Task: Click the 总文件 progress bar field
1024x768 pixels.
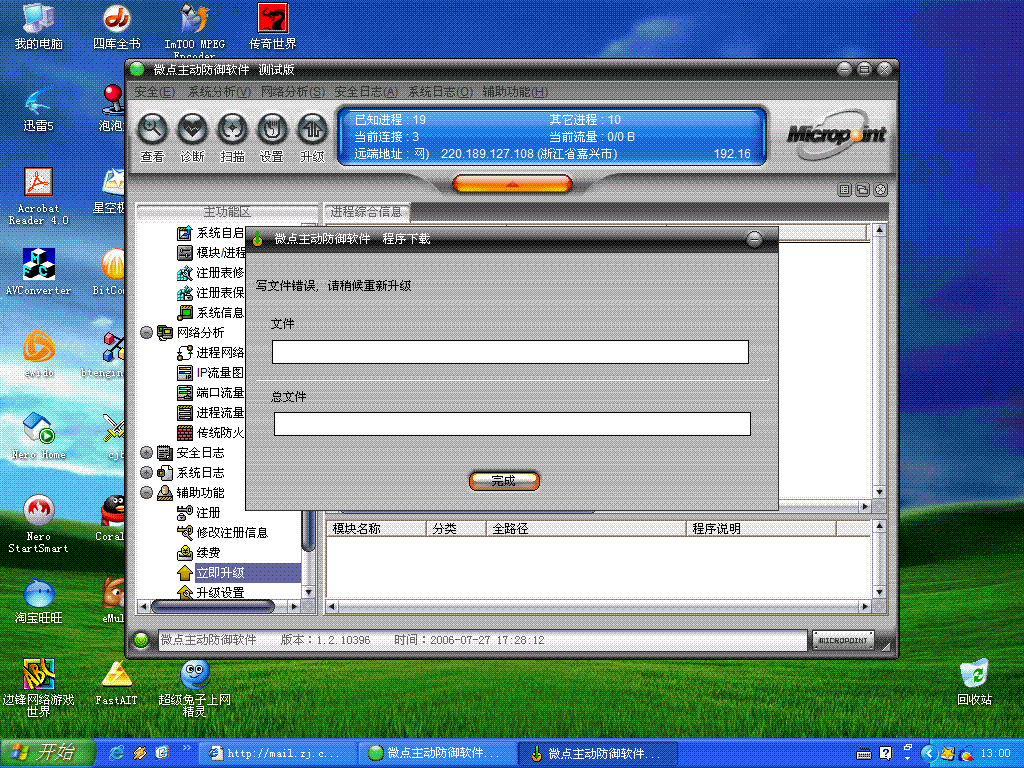Action: click(512, 424)
